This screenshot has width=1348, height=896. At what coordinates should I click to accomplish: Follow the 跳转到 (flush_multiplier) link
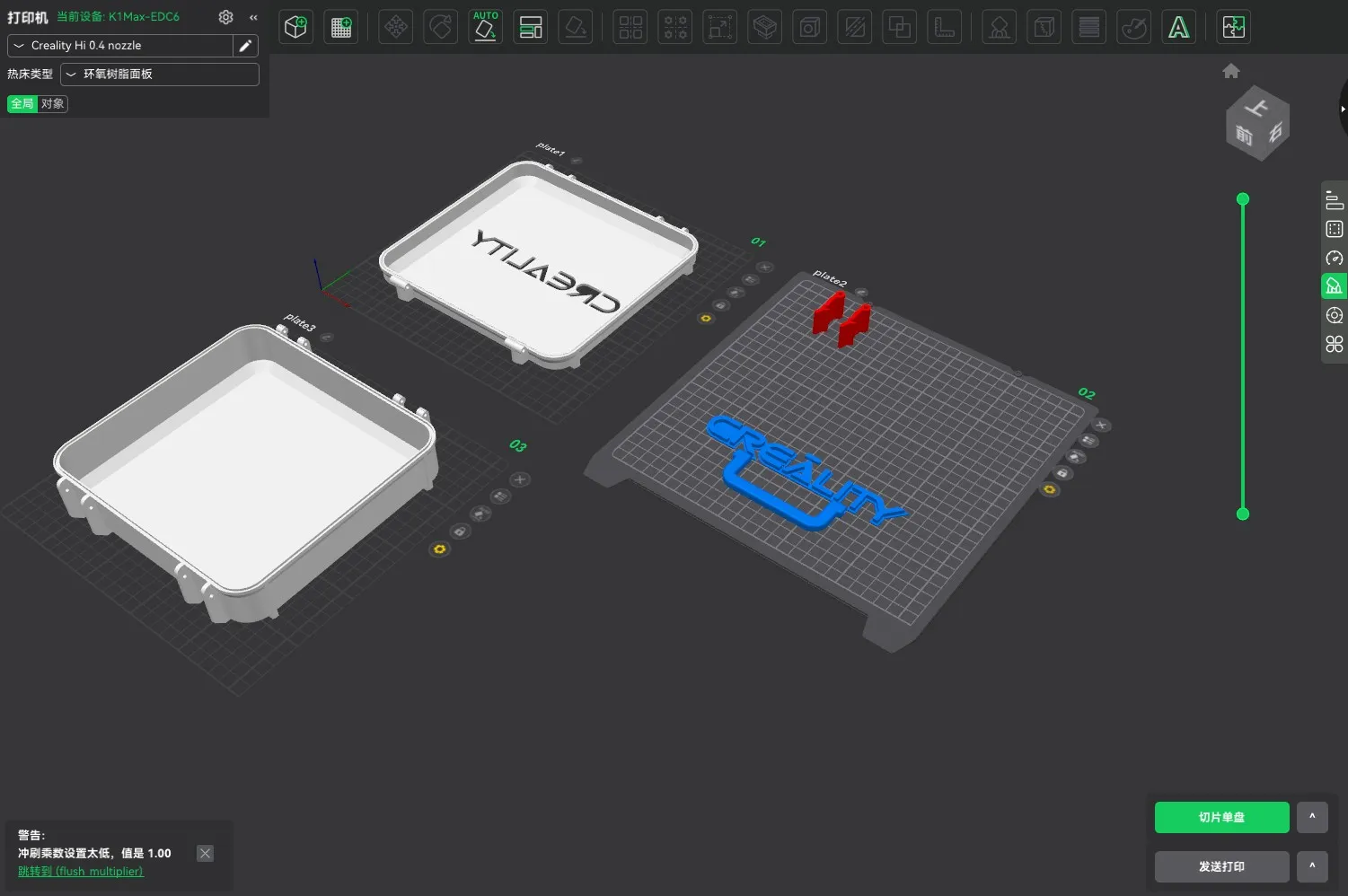[x=81, y=872]
